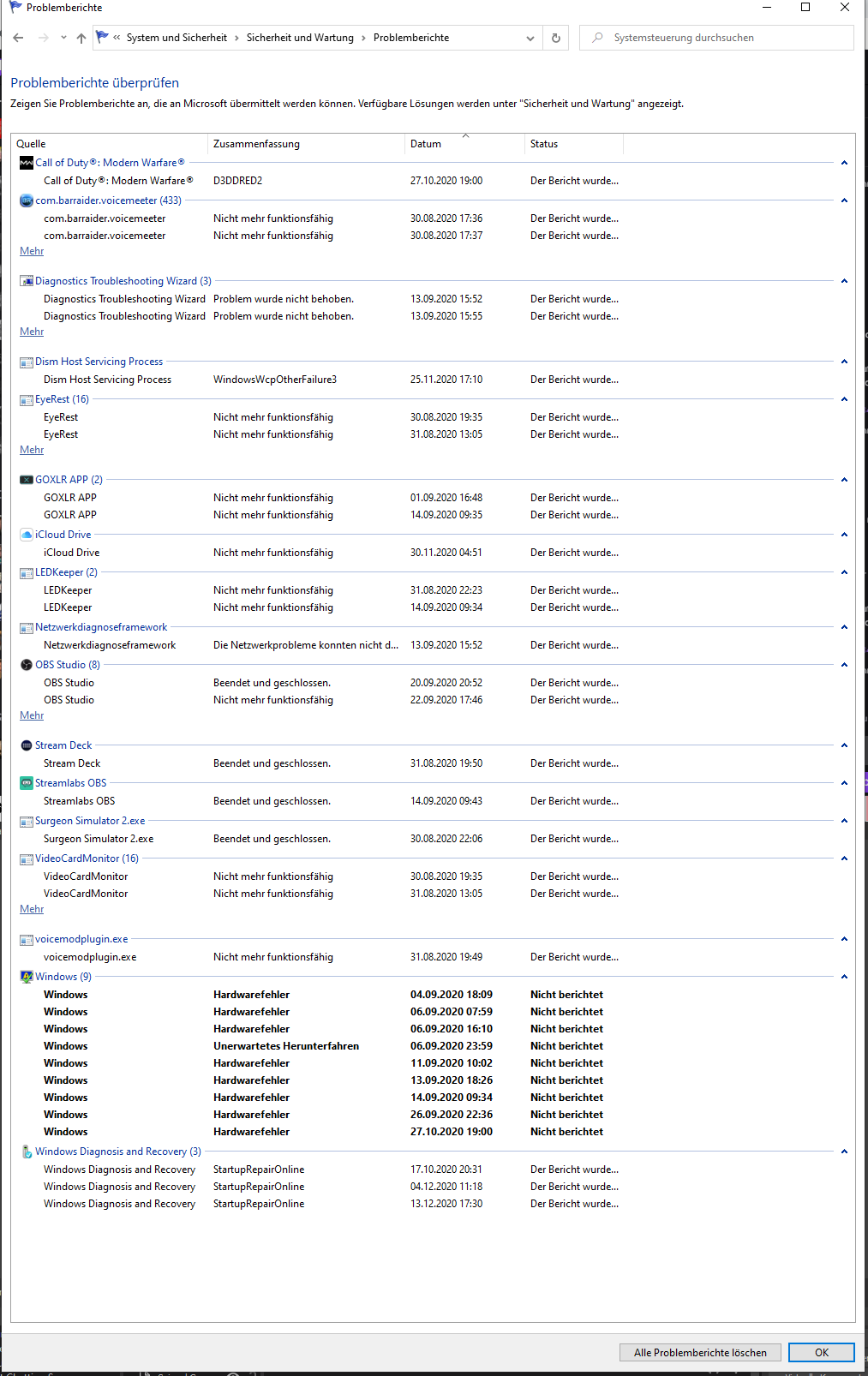Collapse the OBS Studio group
Image resolution: width=868 pixels, height=1376 pixels.
(844, 665)
